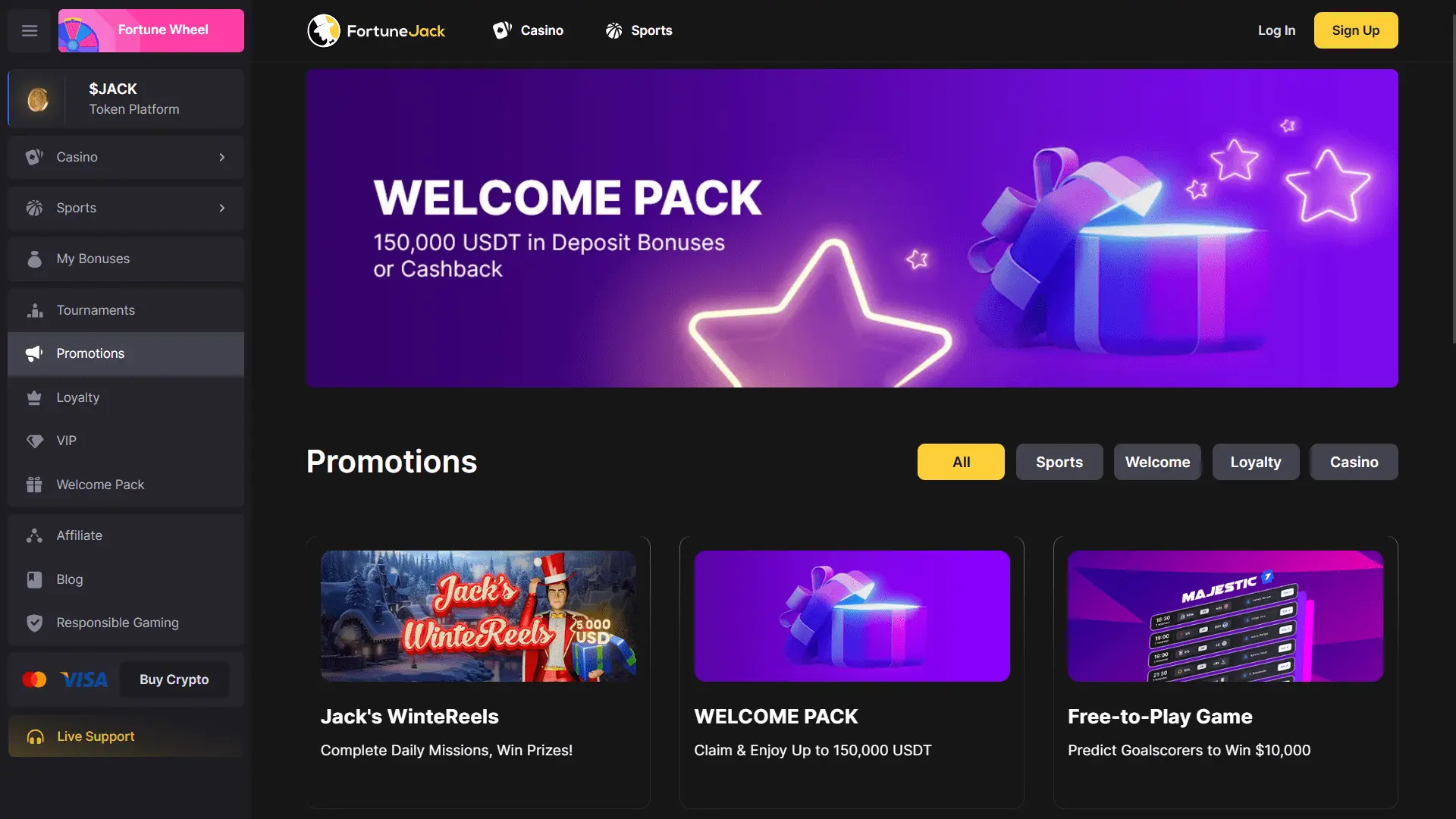Click the Log In link
Screen dimensions: 1456x819
pyautogui.click(x=1276, y=30)
